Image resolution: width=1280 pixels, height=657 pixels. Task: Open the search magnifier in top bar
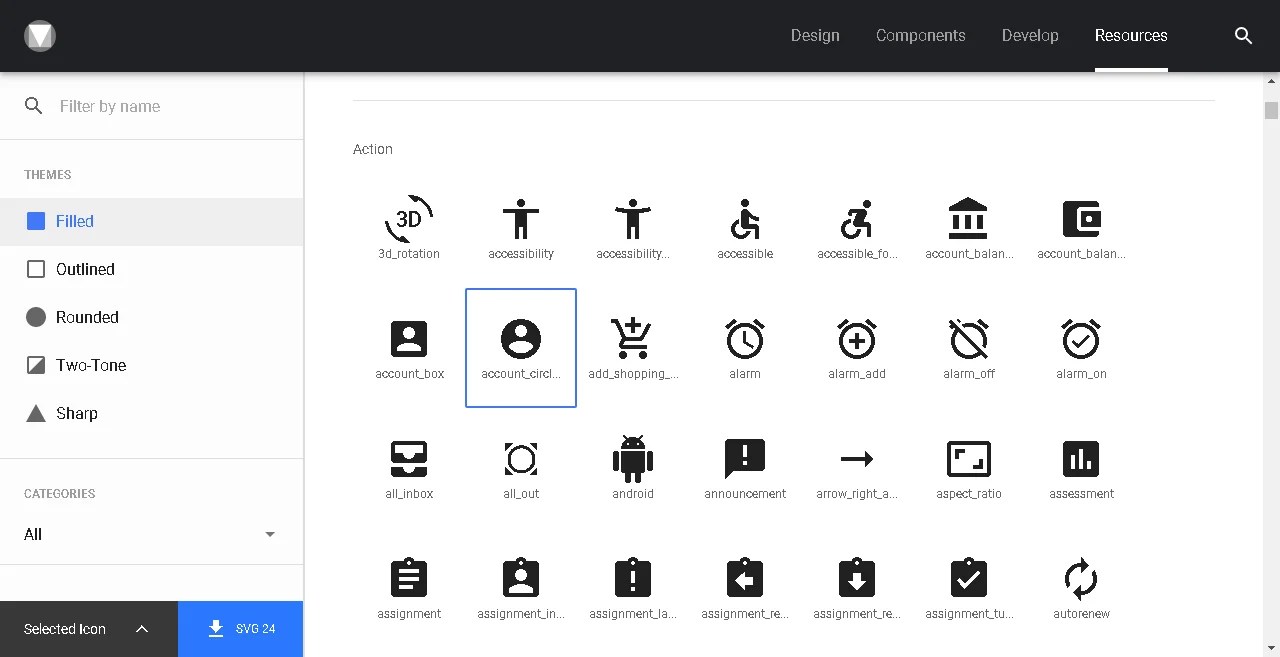coord(1243,35)
